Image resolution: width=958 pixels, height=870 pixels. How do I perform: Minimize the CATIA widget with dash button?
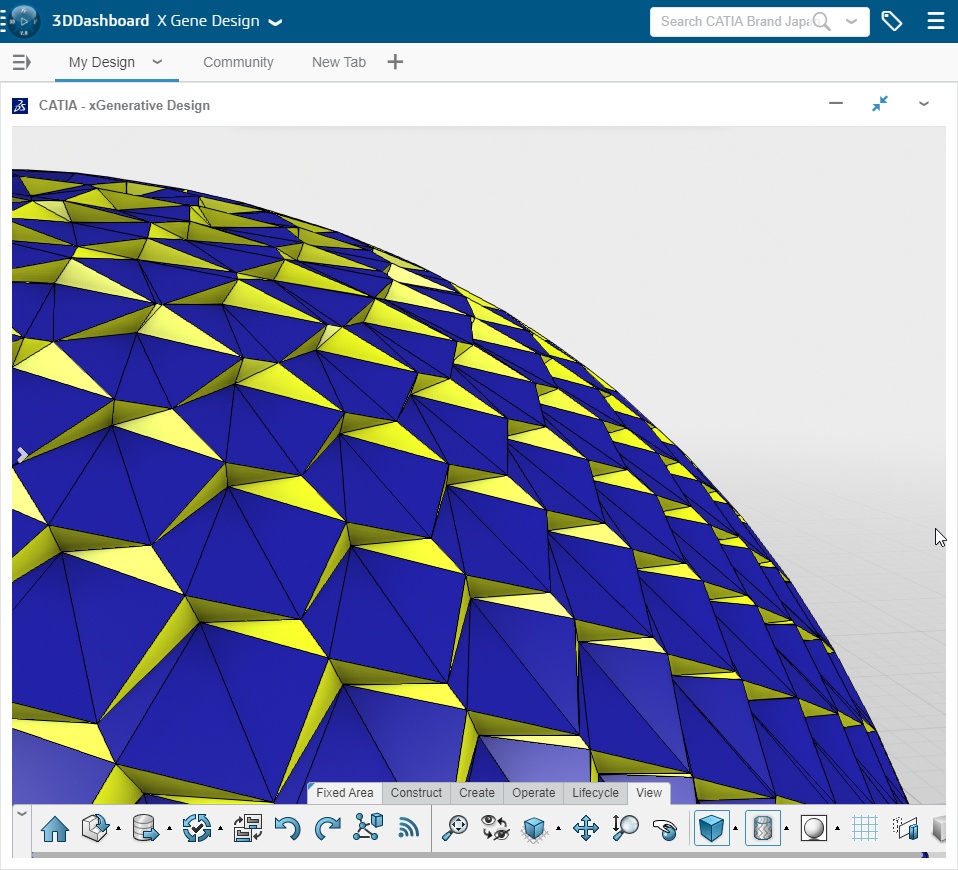[x=836, y=103]
